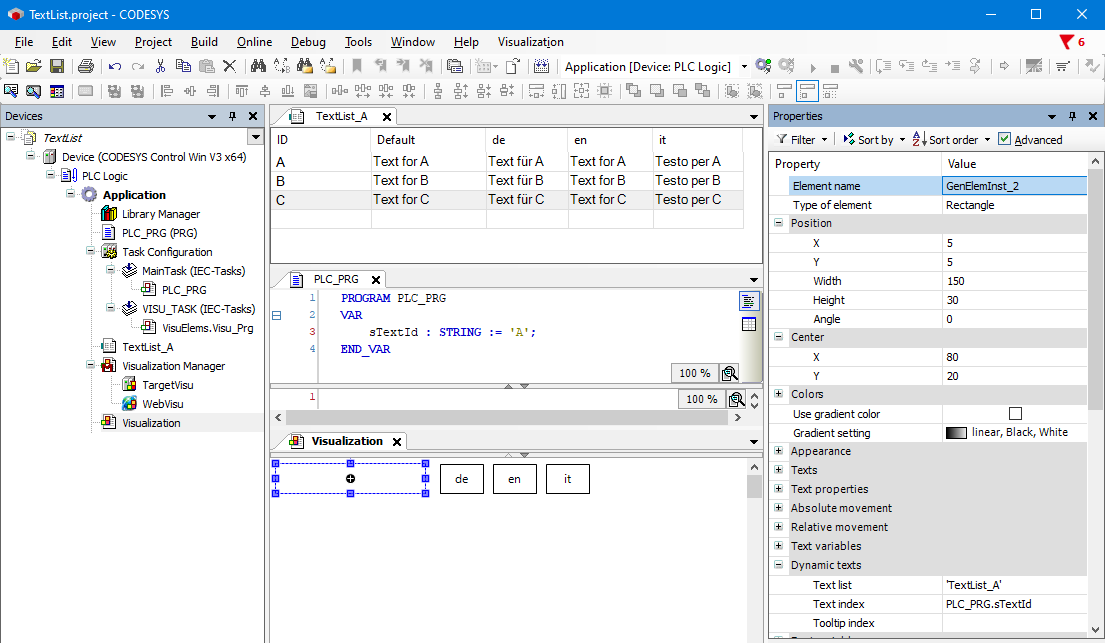This screenshot has height=643, width=1105.
Task: Select the Align Left edges icon
Action: pyautogui.click(x=167, y=91)
